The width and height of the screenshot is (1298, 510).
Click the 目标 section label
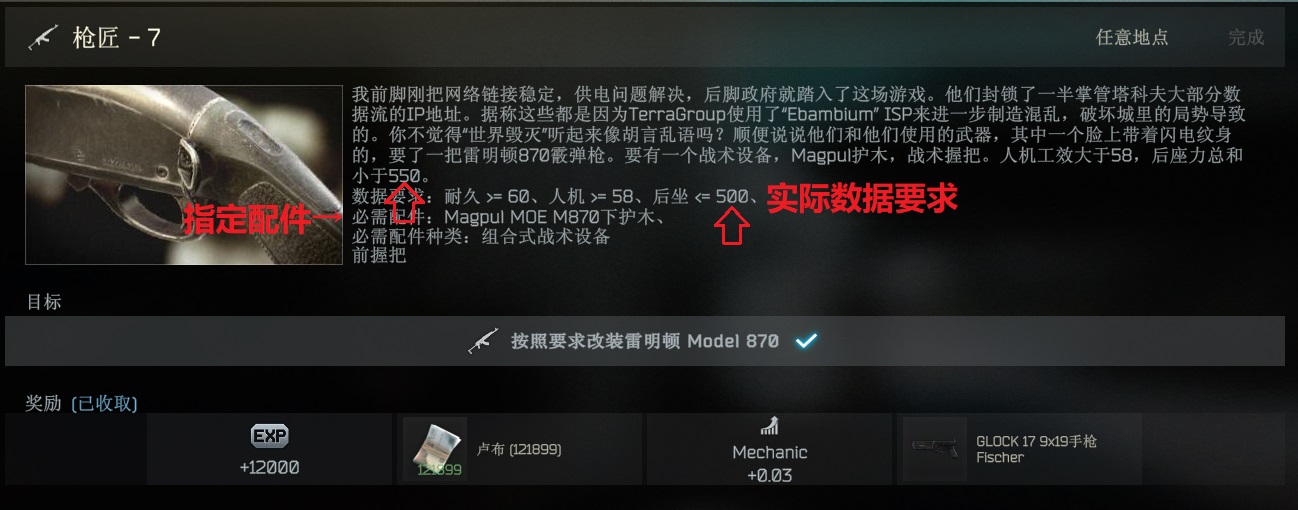coord(43,301)
